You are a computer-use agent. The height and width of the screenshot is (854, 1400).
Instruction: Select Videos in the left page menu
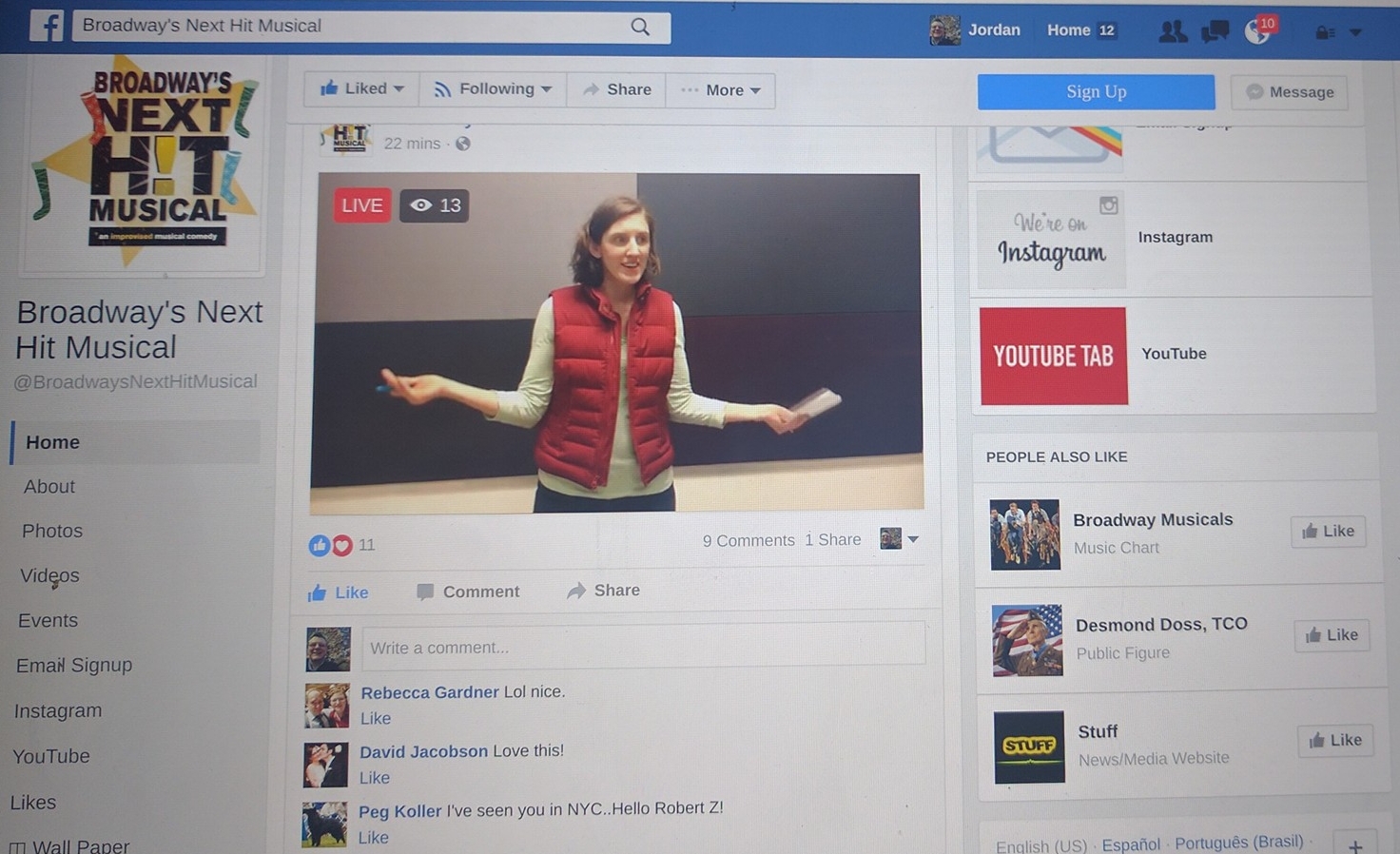pos(49,575)
